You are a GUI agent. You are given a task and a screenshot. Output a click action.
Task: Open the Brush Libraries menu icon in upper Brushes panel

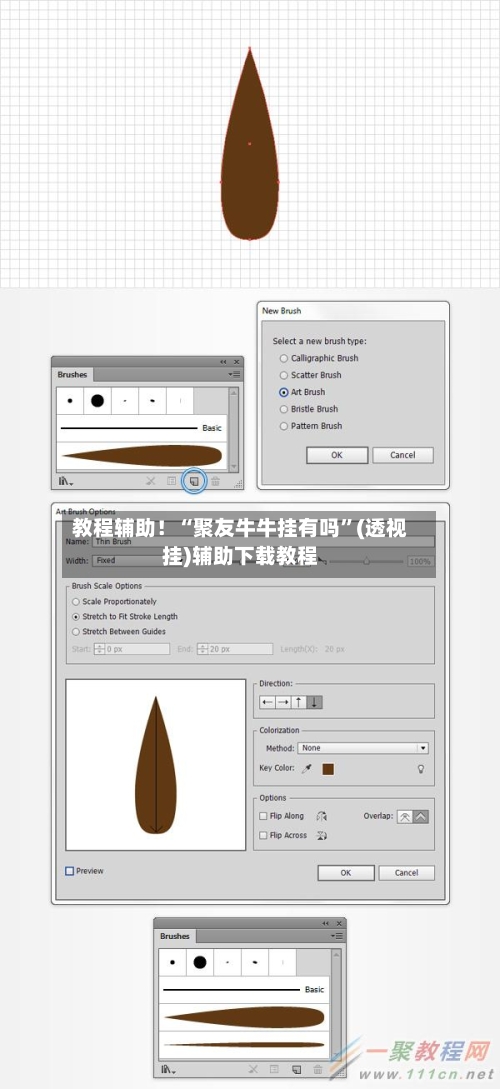click(x=66, y=481)
